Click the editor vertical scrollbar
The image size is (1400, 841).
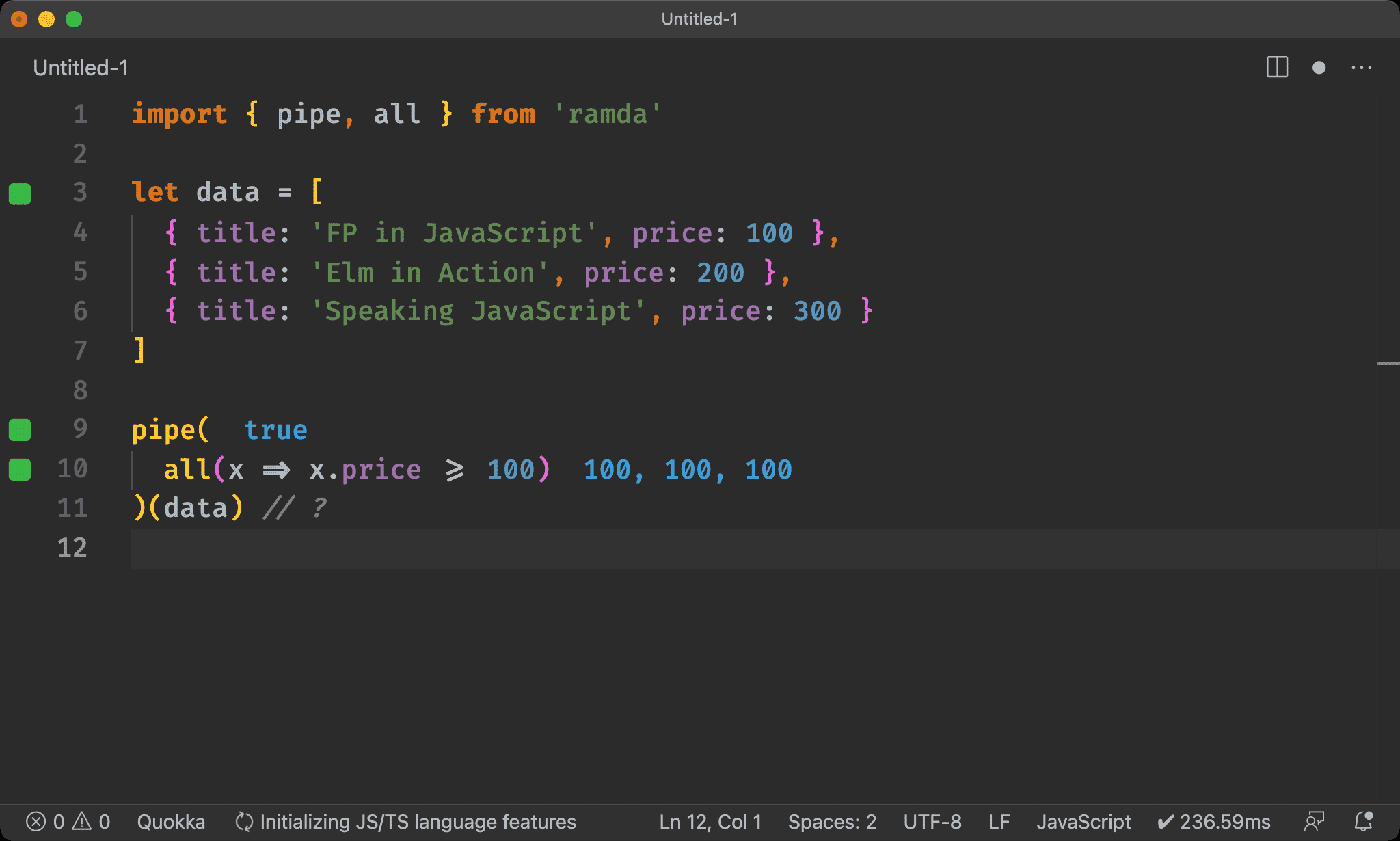click(1388, 450)
